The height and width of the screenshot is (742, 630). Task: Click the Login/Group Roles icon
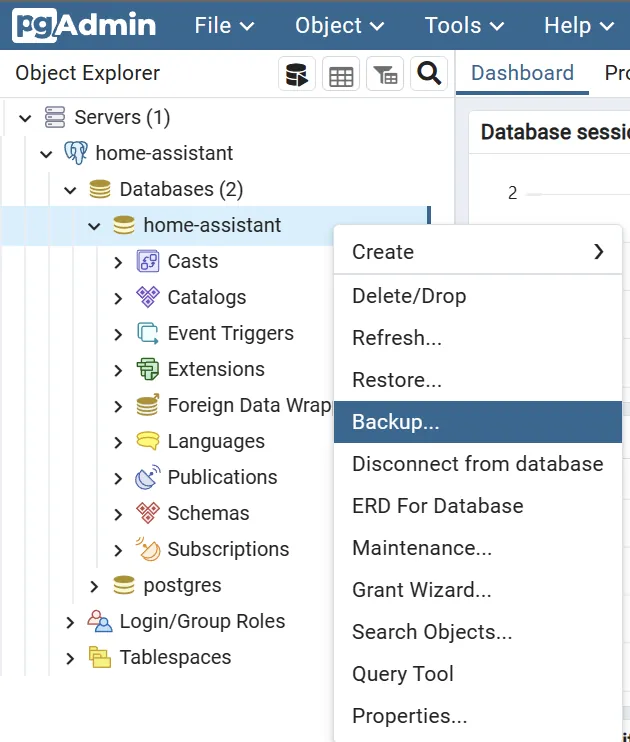(100, 621)
